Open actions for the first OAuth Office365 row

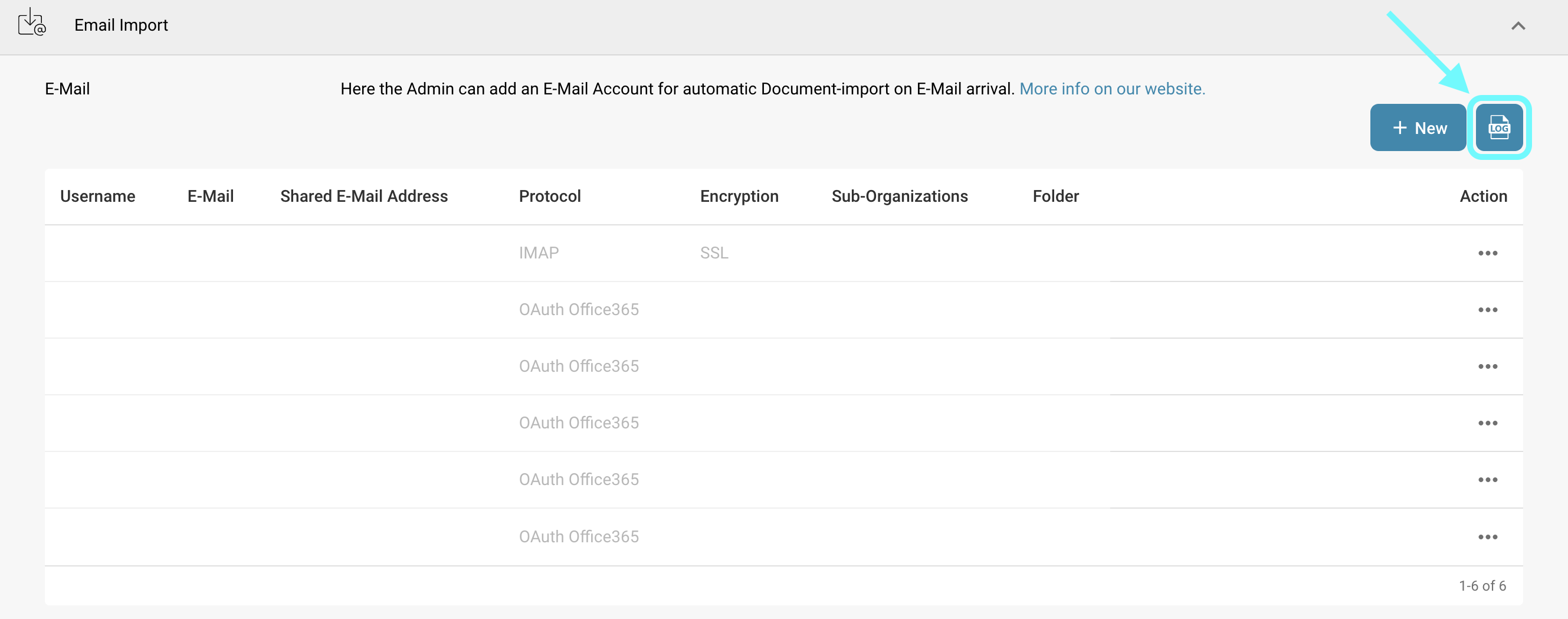[1487, 310]
